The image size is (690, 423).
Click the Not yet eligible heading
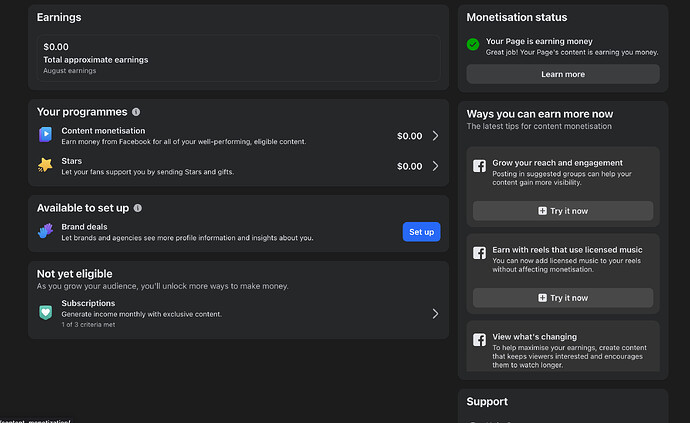click(x=74, y=274)
